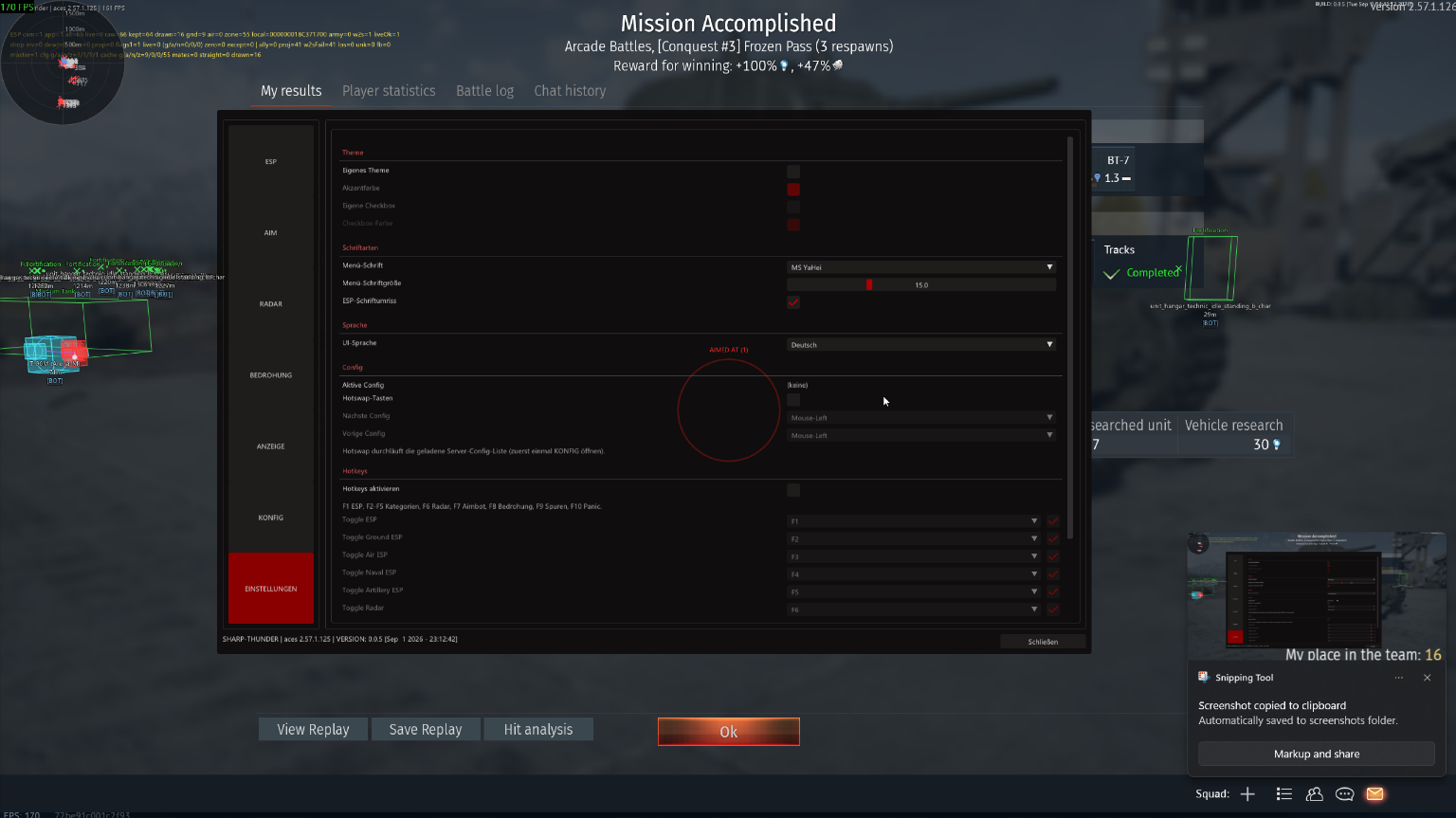Uncheck the box beside Toggle Naval ESP hotkey

point(1052,574)
